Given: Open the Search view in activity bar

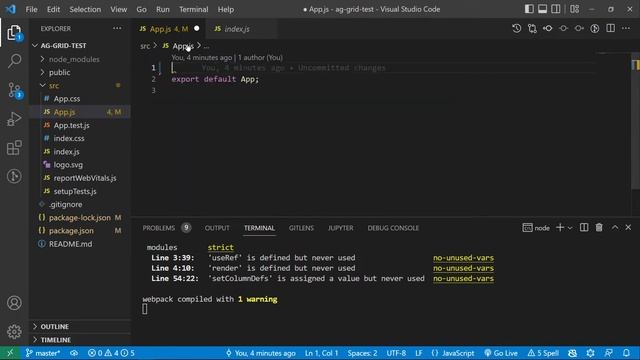Looking at the screenshot, I should point(14,61).
